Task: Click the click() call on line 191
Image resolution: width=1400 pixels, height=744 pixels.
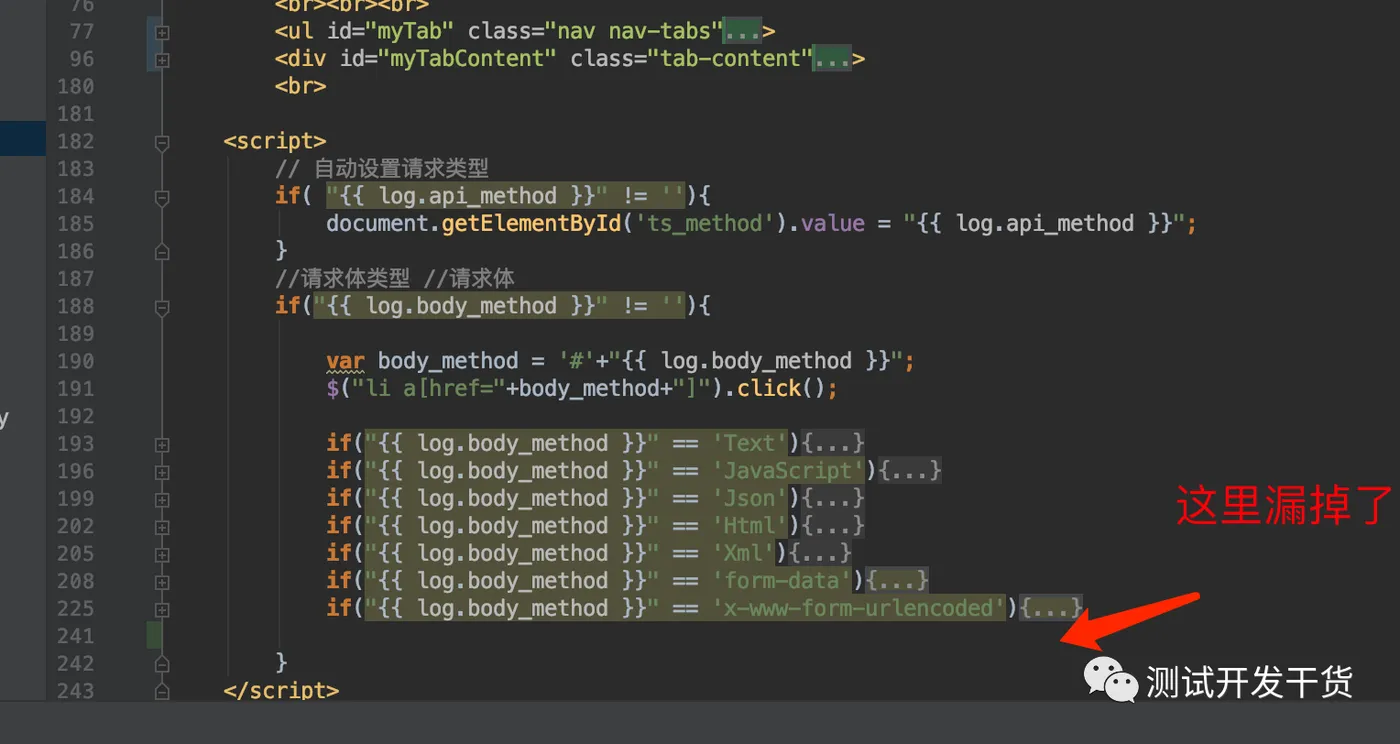Action: click(x=787, y=388)
